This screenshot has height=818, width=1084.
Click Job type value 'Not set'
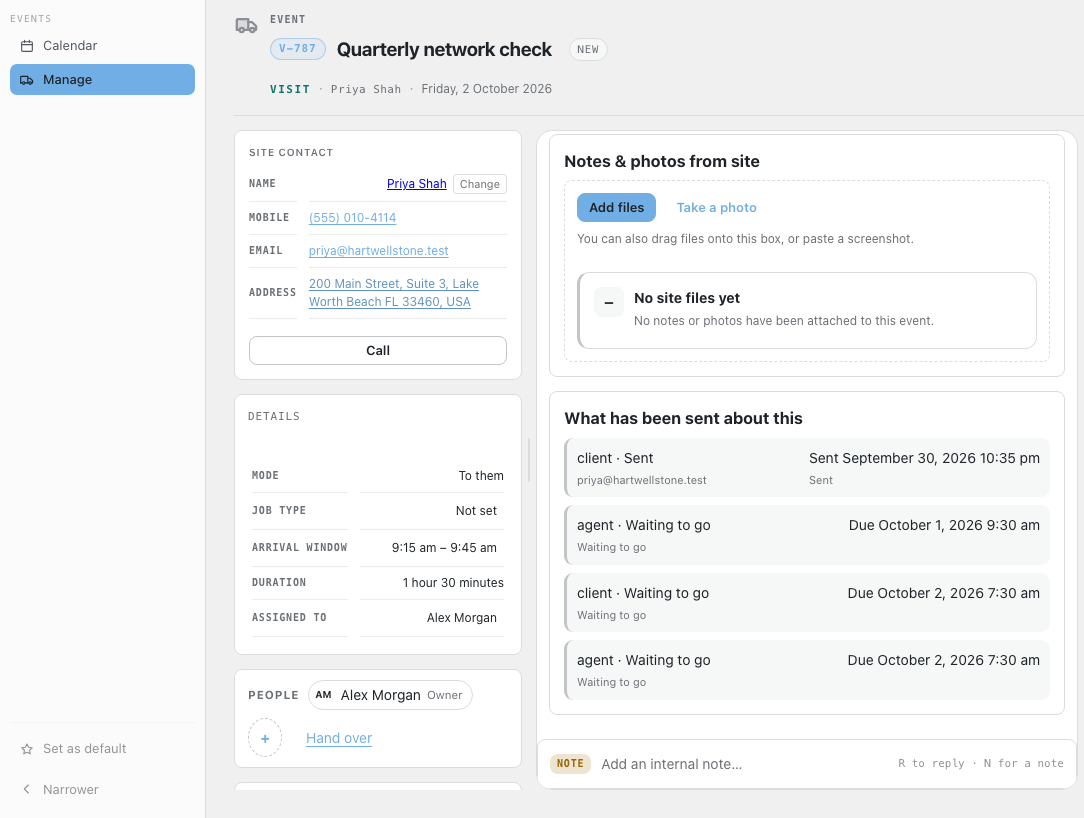point(476,511)
